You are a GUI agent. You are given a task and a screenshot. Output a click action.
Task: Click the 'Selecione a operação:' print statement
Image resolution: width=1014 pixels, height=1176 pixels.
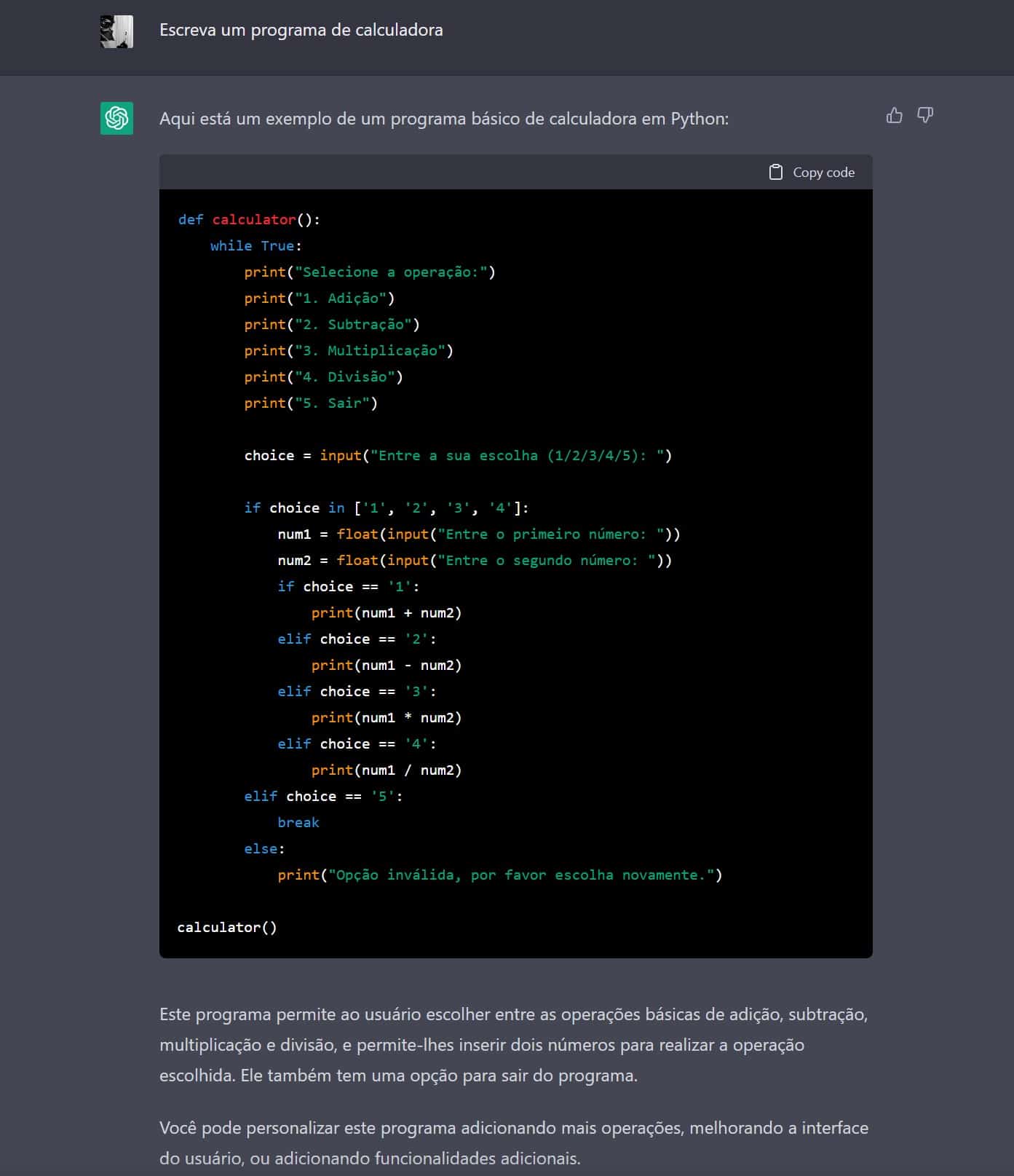369,272
